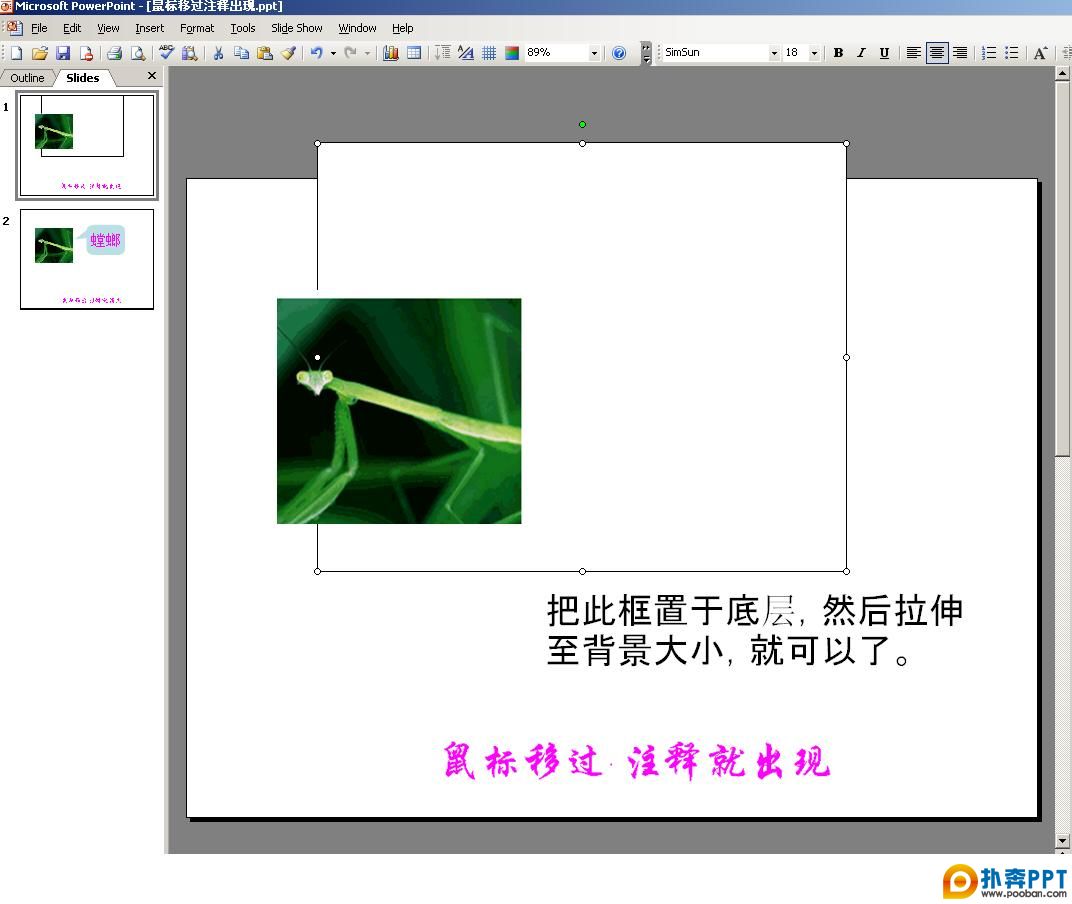Open the Help menu

pos(403,28)
